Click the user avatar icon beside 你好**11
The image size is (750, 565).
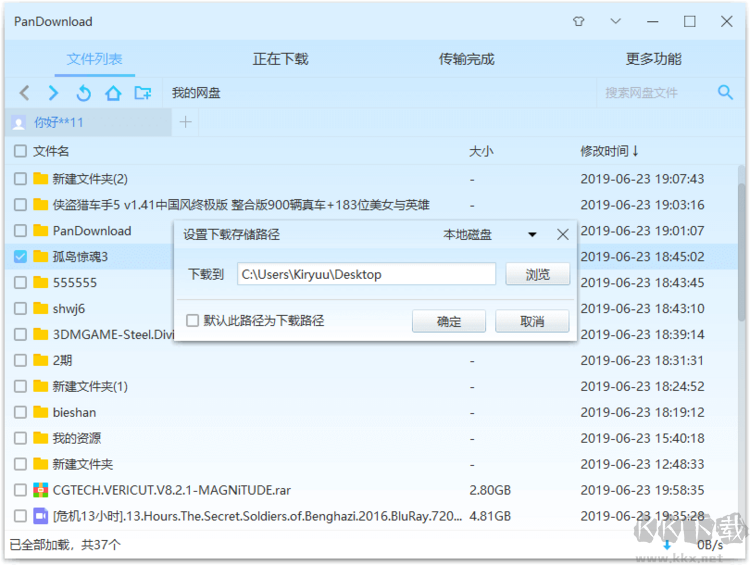coord(19,123)
